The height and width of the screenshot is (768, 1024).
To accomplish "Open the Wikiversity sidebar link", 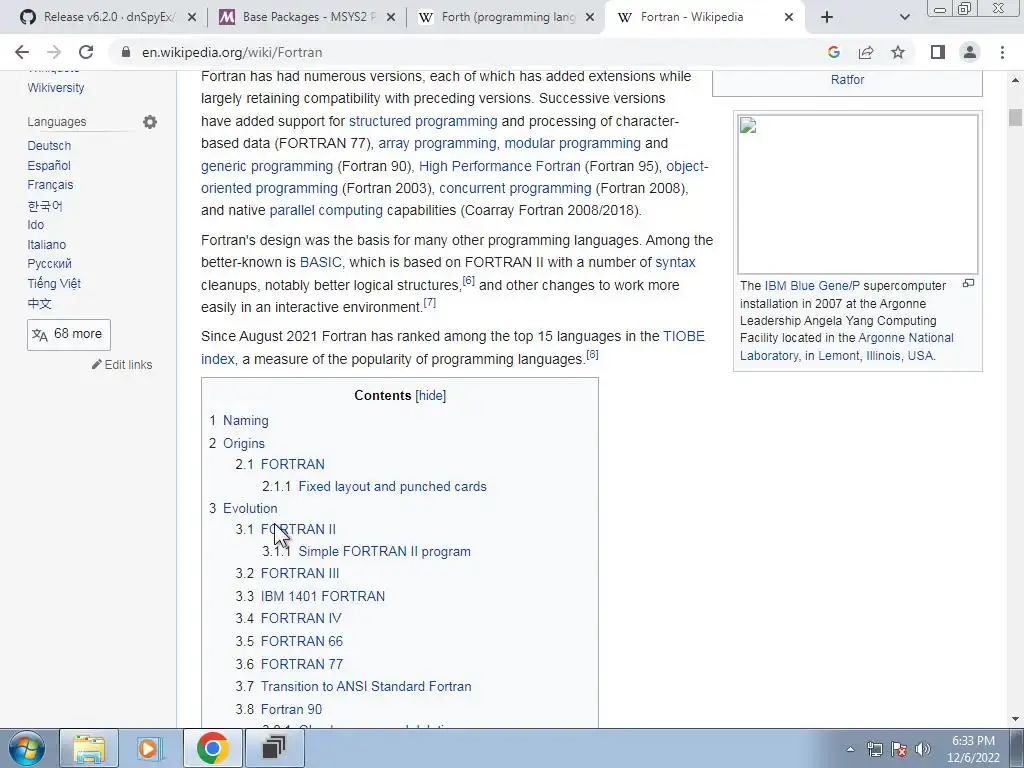I will (56, 88).
